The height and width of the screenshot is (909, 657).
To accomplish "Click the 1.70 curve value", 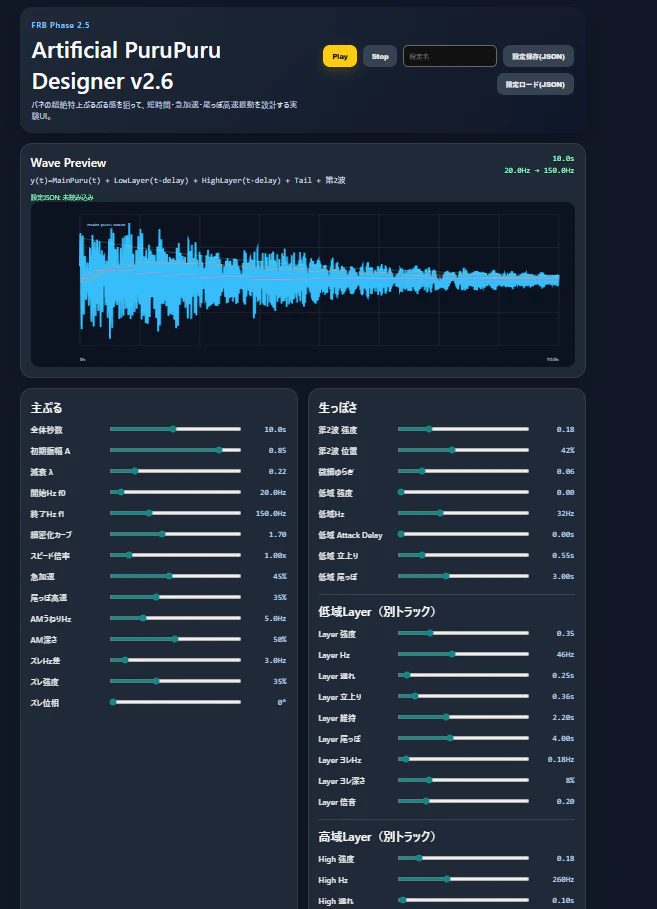I will [x=277, y=535].
